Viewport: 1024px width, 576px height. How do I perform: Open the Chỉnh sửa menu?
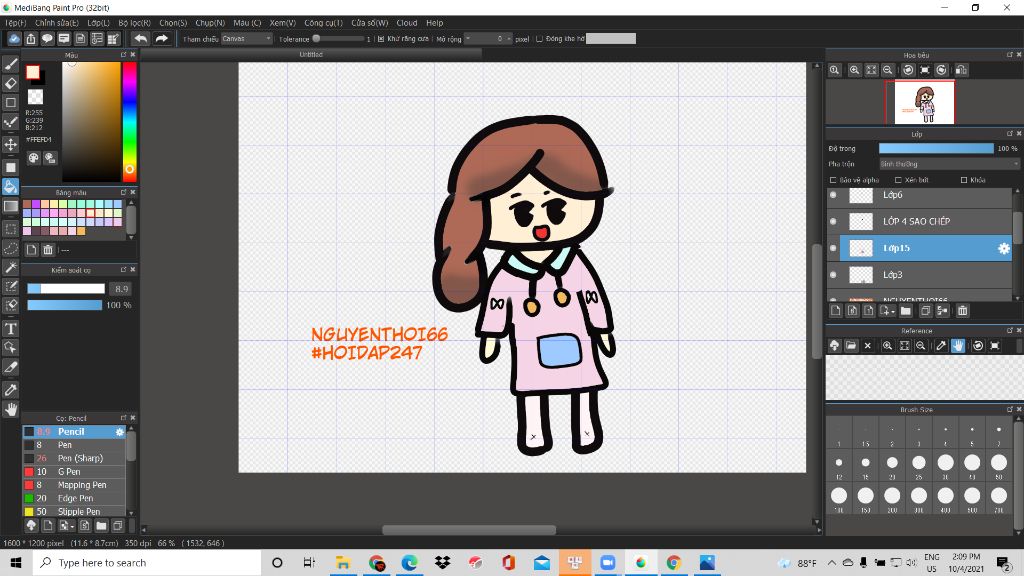[56, 23]
